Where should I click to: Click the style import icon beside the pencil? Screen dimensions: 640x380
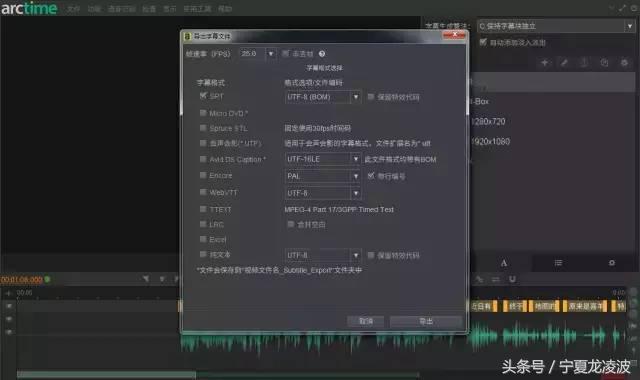[x=584, y=62]
